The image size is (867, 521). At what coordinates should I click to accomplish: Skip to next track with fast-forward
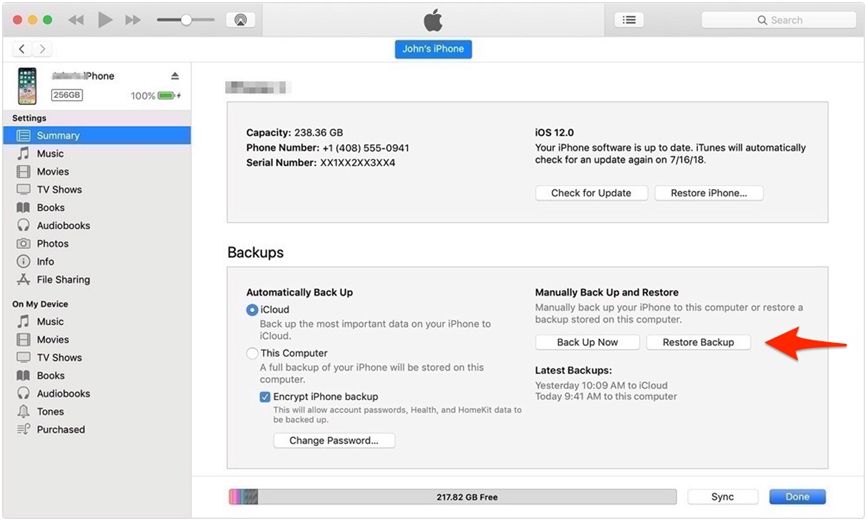coord(133,20)
